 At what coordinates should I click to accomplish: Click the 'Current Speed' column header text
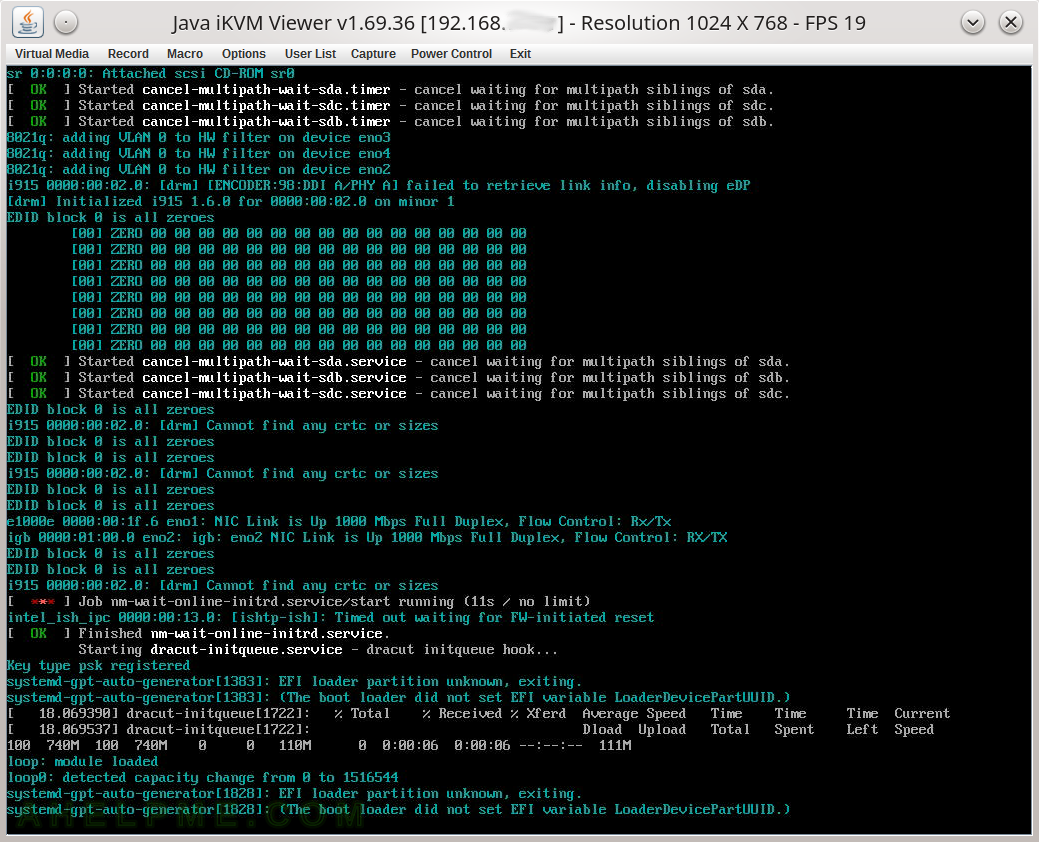(922, 721)
